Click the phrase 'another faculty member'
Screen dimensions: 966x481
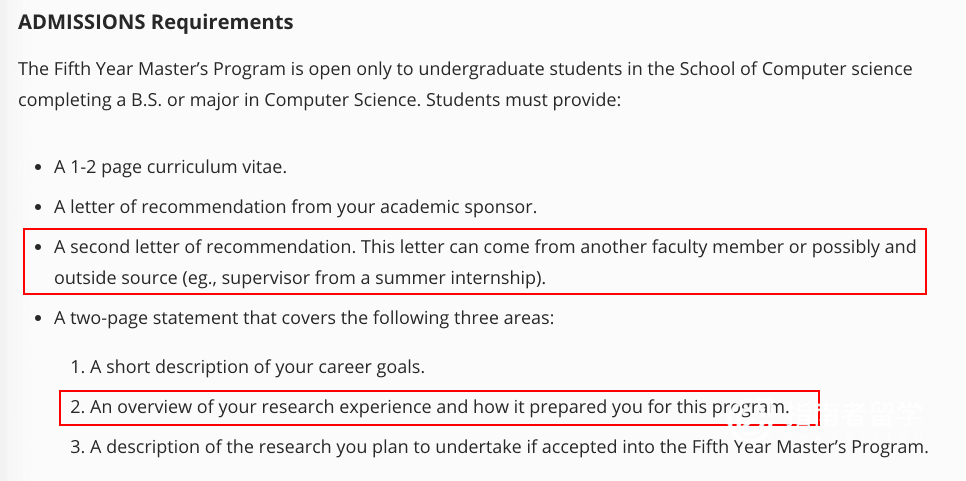pyautogui.click(x=673, y=247)
